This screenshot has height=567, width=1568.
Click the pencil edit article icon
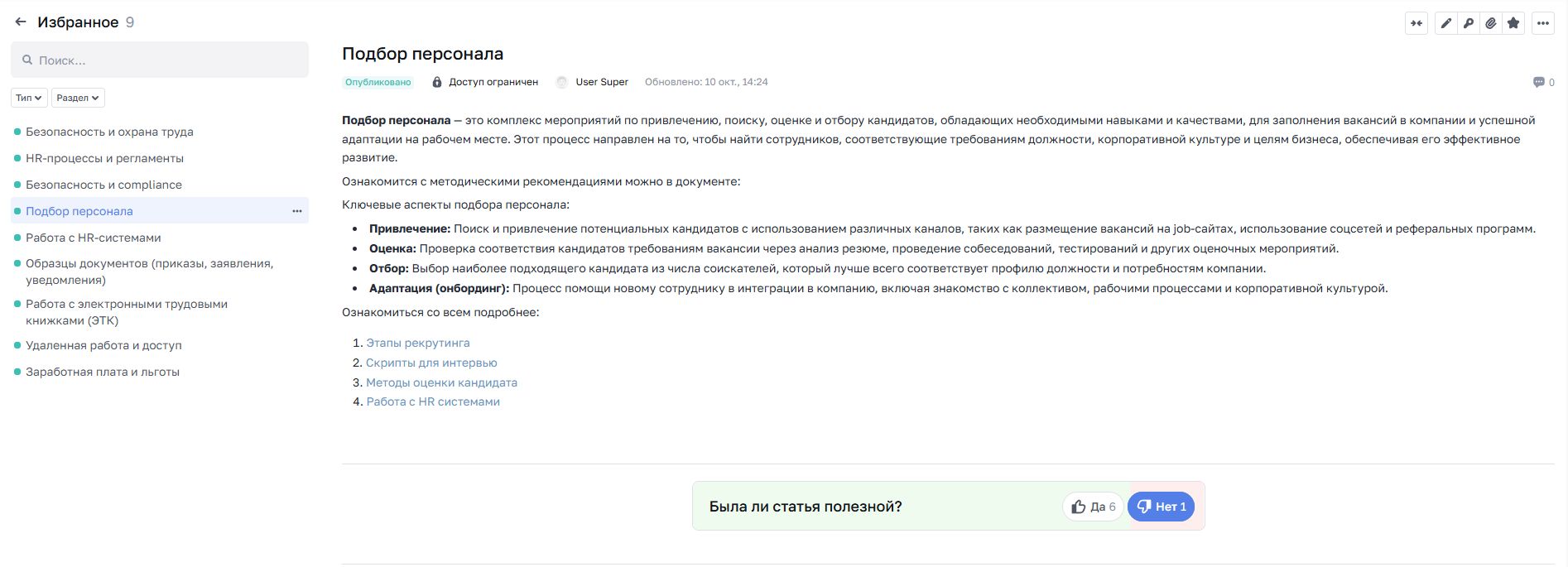[1445, 23]
